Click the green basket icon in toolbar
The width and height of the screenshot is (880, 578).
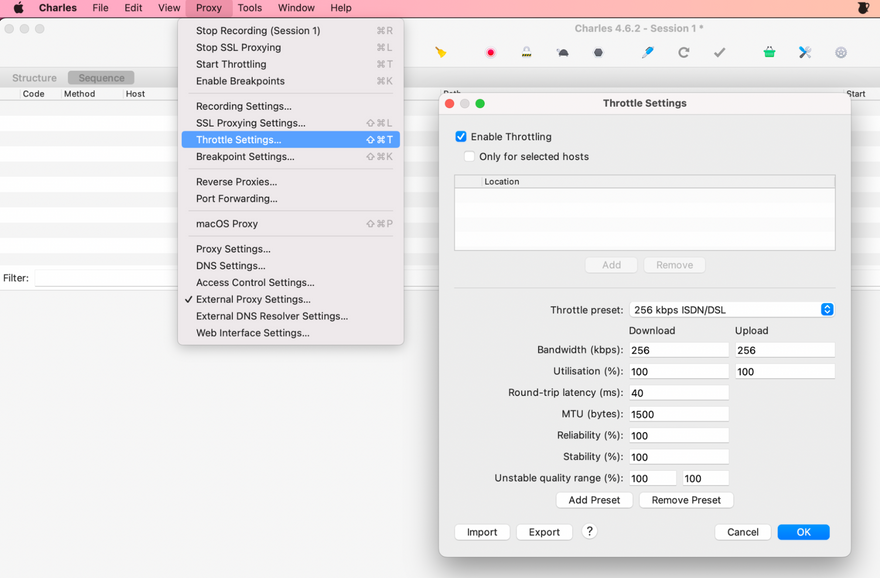point(769,52)
